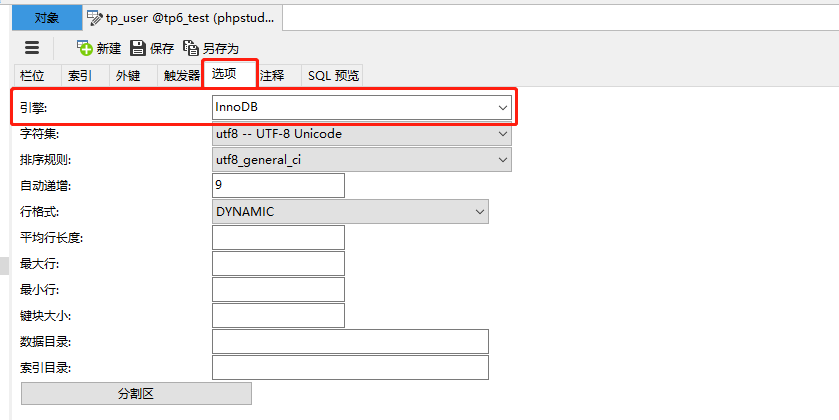Select the tp_user @tp6_test tab
This screenshot has height=420, width=839.
pyautogui.click(x=182, y=18)
